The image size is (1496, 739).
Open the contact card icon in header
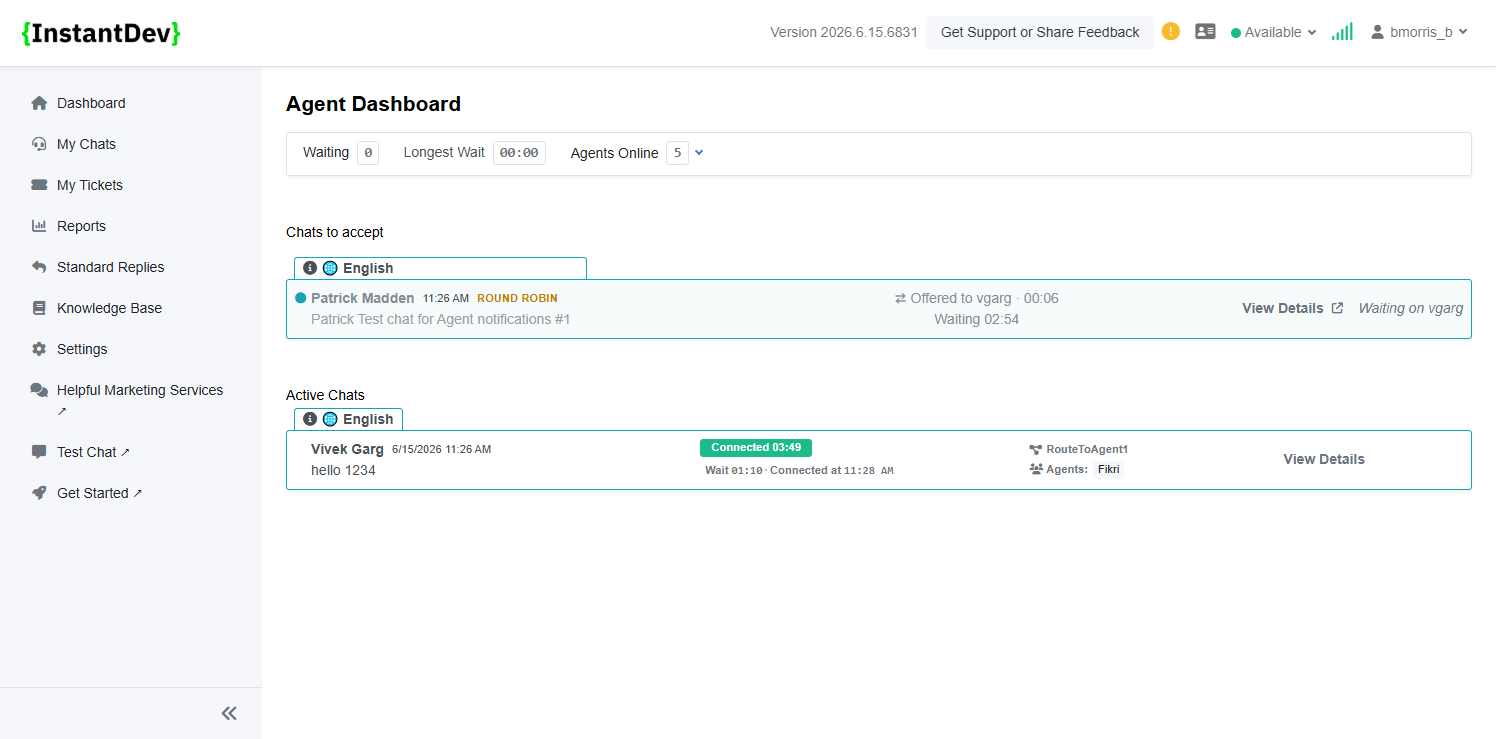[x=1205, y=32]
